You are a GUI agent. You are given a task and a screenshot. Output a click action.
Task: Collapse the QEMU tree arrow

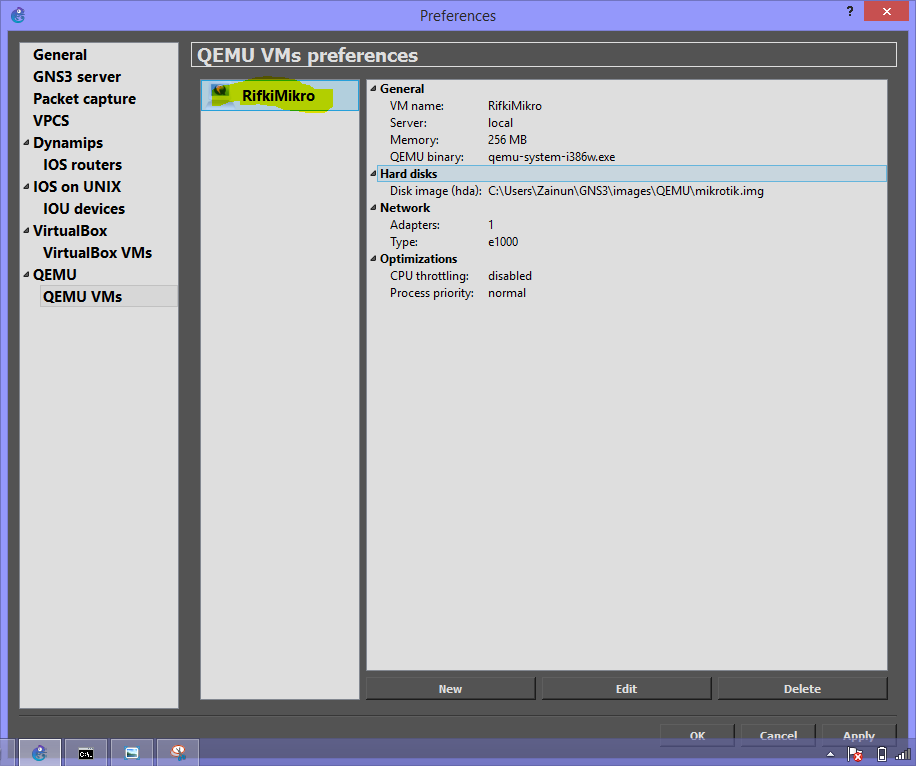pyautogui.click(x=26, y=275)
